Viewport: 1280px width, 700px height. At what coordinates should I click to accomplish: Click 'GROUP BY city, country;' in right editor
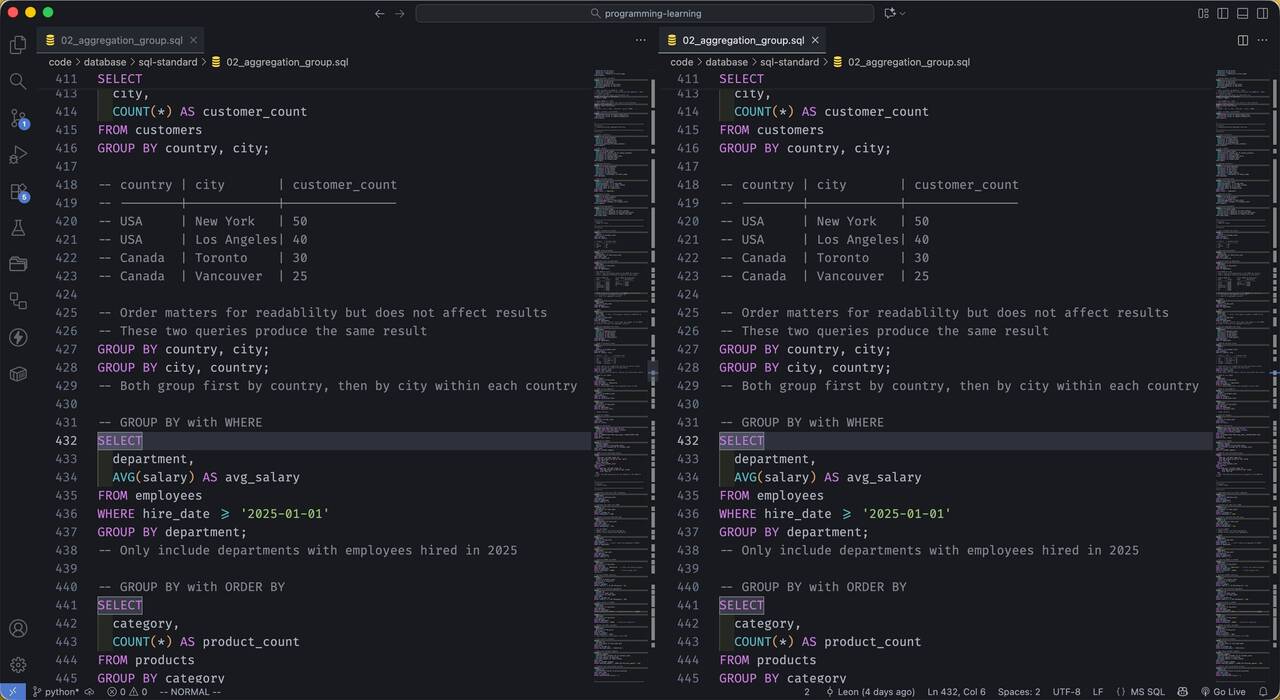click(x=805, y=368)
